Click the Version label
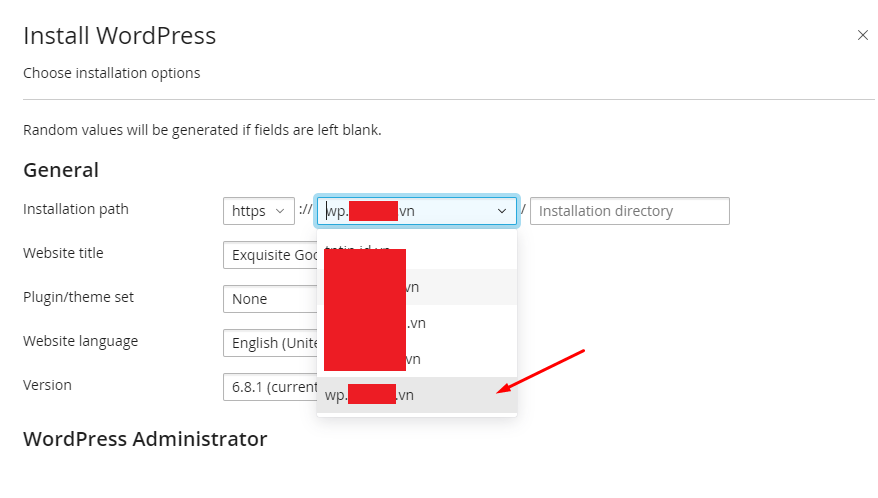The height and width of the screenshot is (498, 878). click(47, 385)
